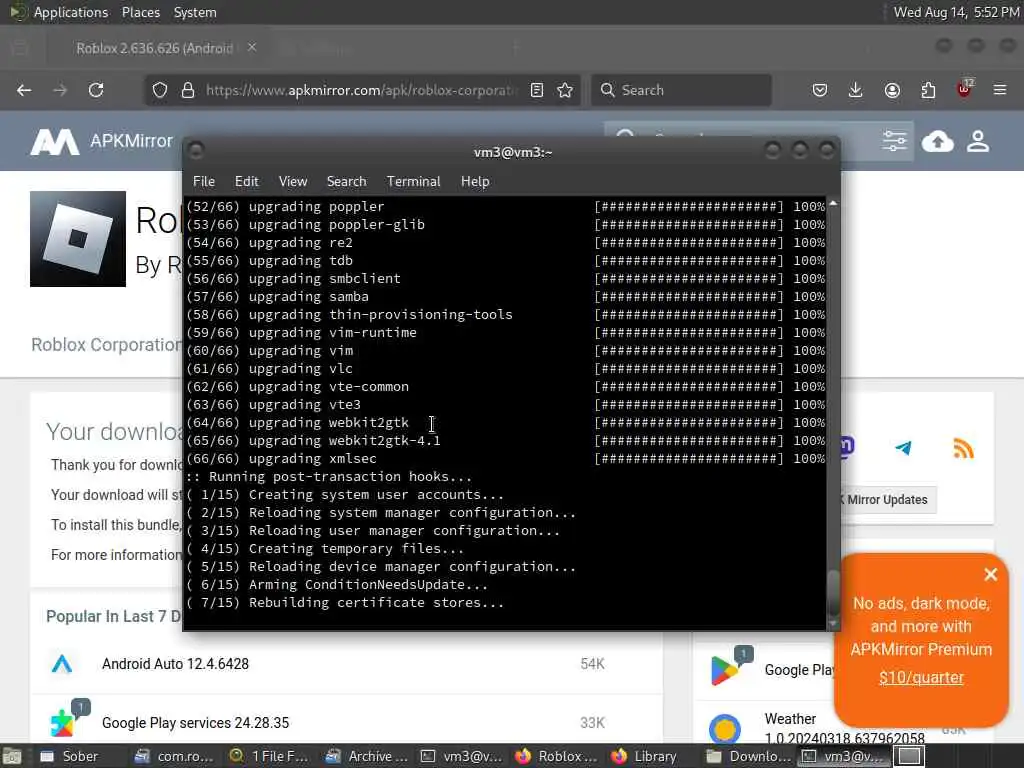Open APKMirror search filter settings icon
1024x768 pixels.
pos(894,141)
